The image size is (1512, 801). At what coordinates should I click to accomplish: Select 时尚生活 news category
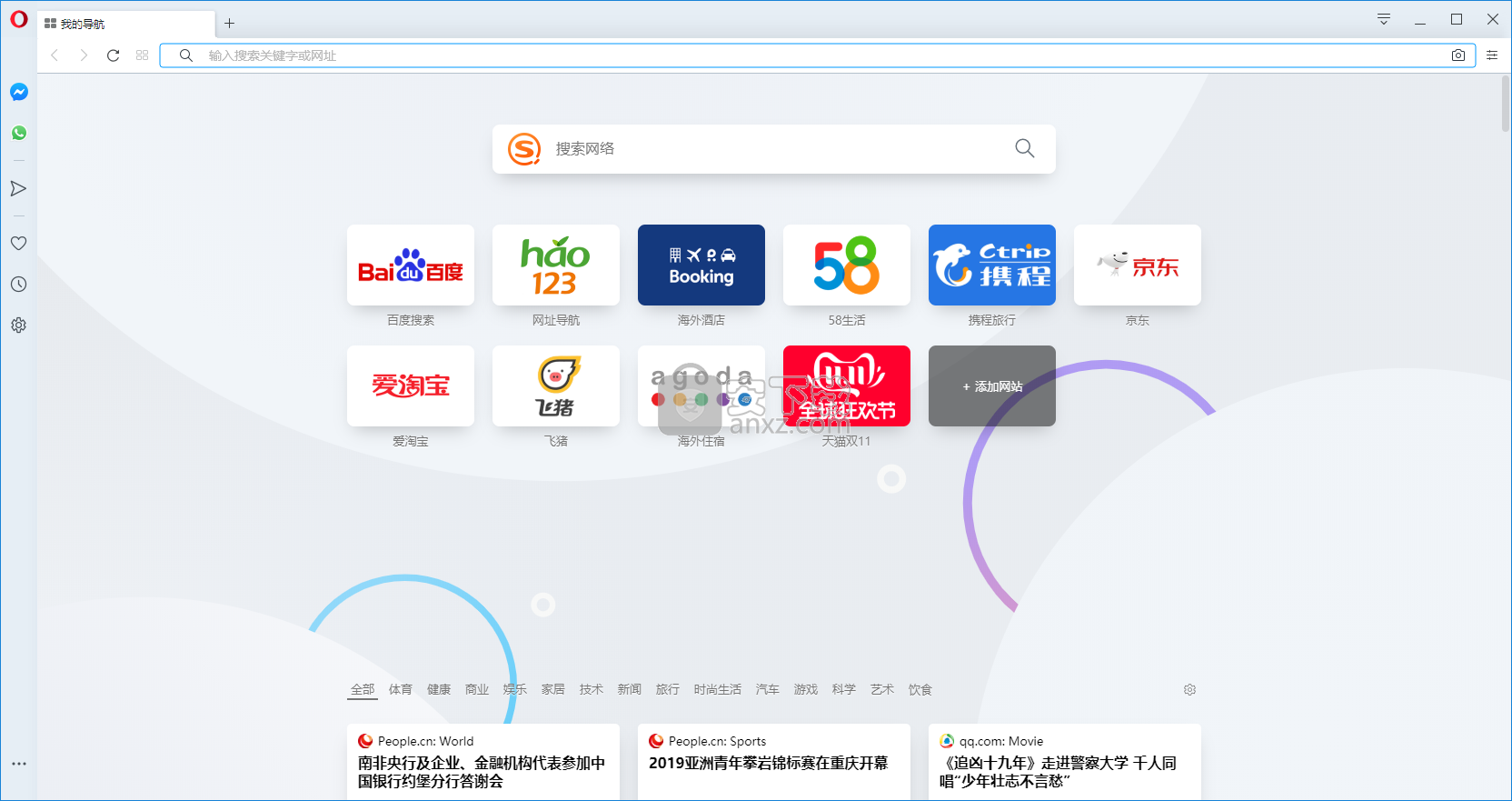click(x=718, y=689)
